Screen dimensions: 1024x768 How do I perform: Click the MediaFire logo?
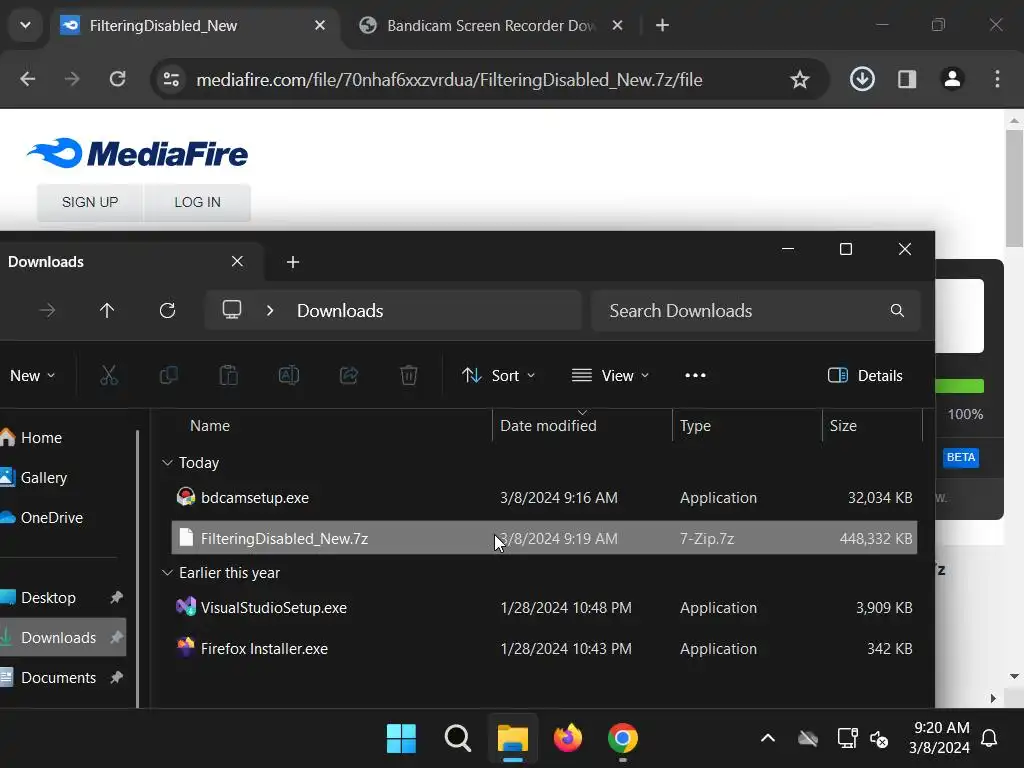click(x=137, y=153)
